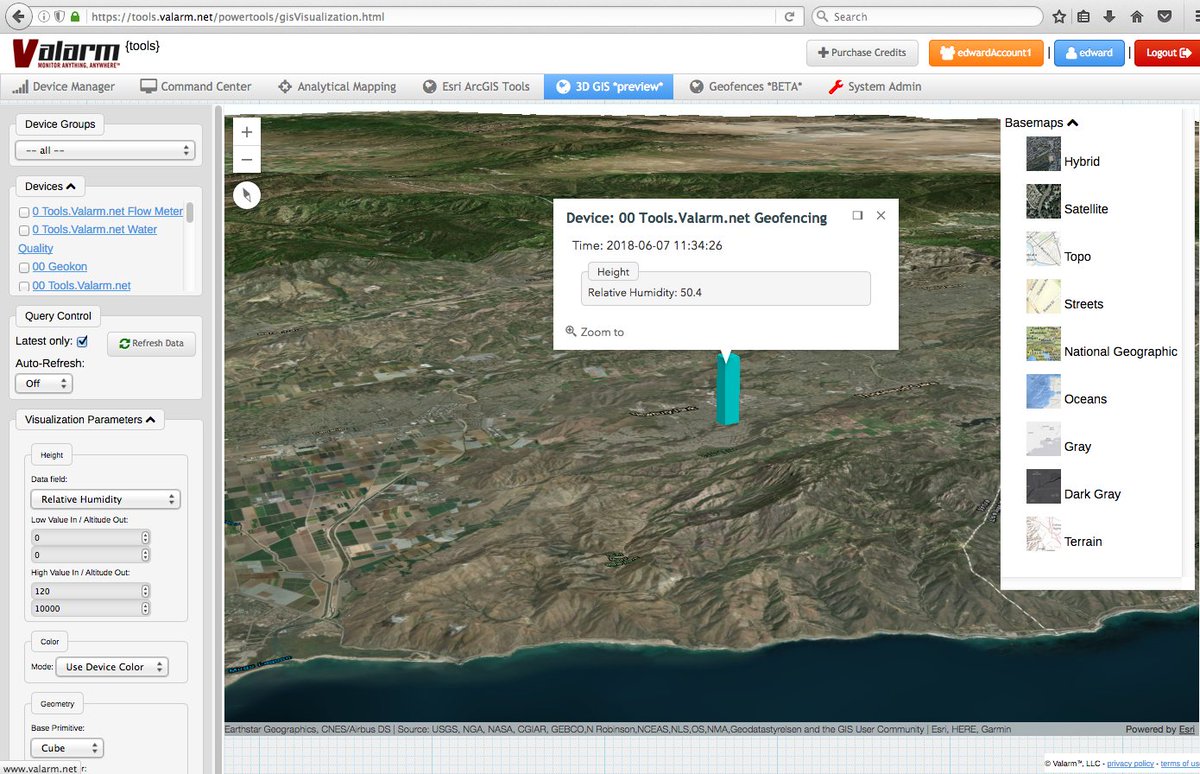Click the Refresh Data button
This screenshot has height=774, width=1200.
pos(151,343)
